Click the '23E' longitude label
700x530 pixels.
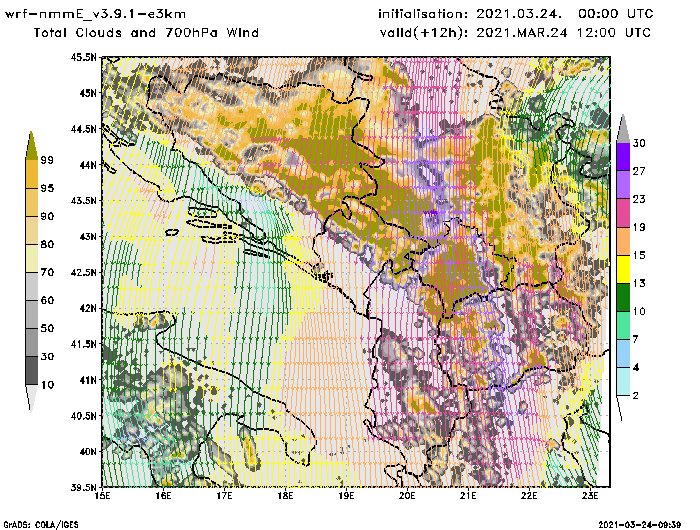[590, 496]
